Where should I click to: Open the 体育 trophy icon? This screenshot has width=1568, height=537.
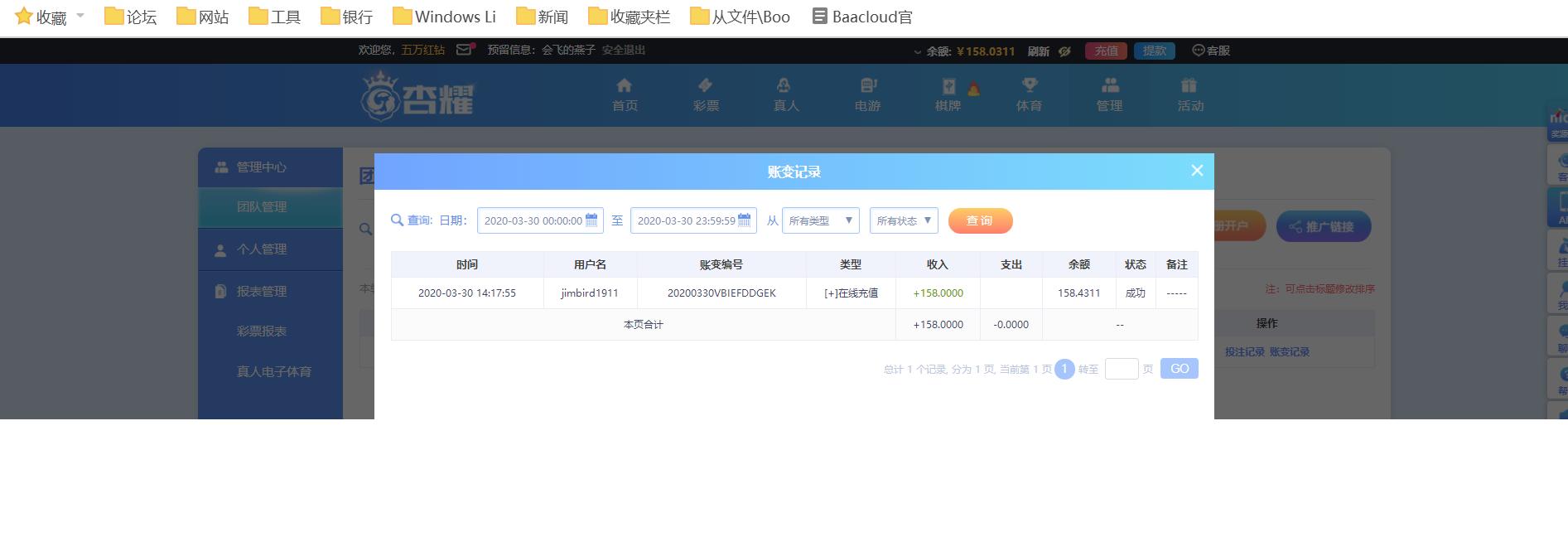click(x=1029, y=85)
